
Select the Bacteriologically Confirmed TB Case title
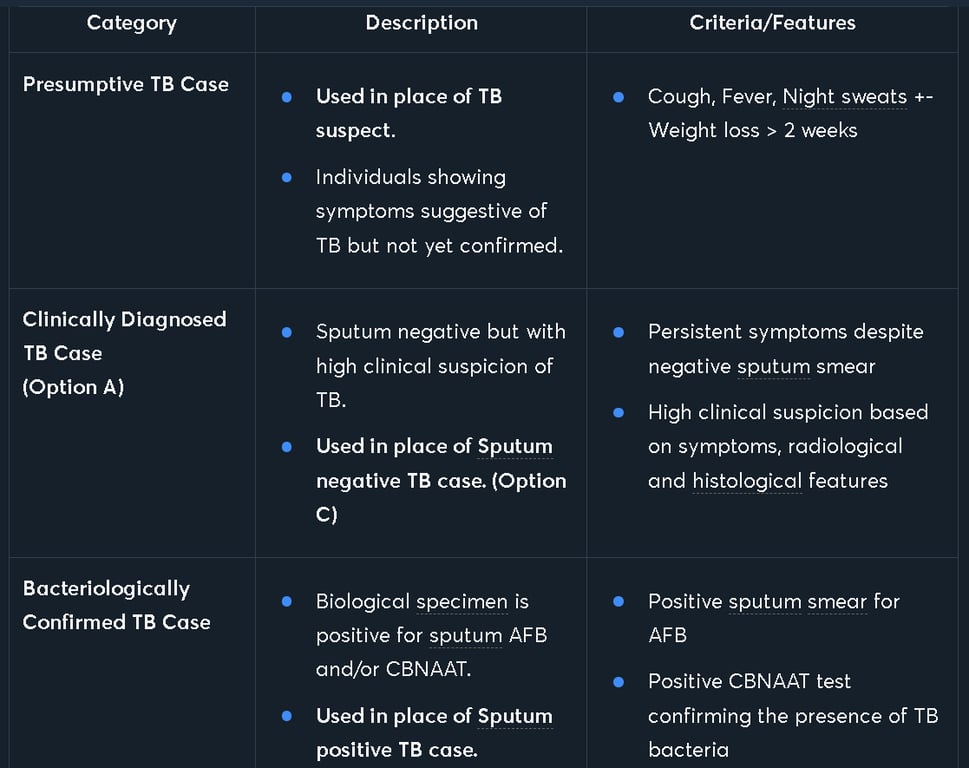116,605
